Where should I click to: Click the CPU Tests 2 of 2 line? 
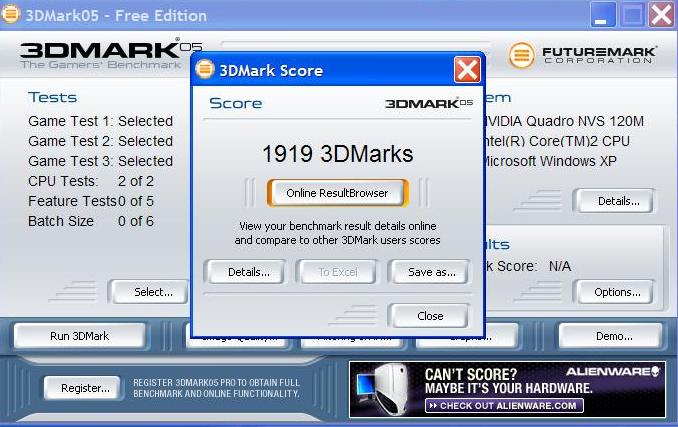[91, 181]
